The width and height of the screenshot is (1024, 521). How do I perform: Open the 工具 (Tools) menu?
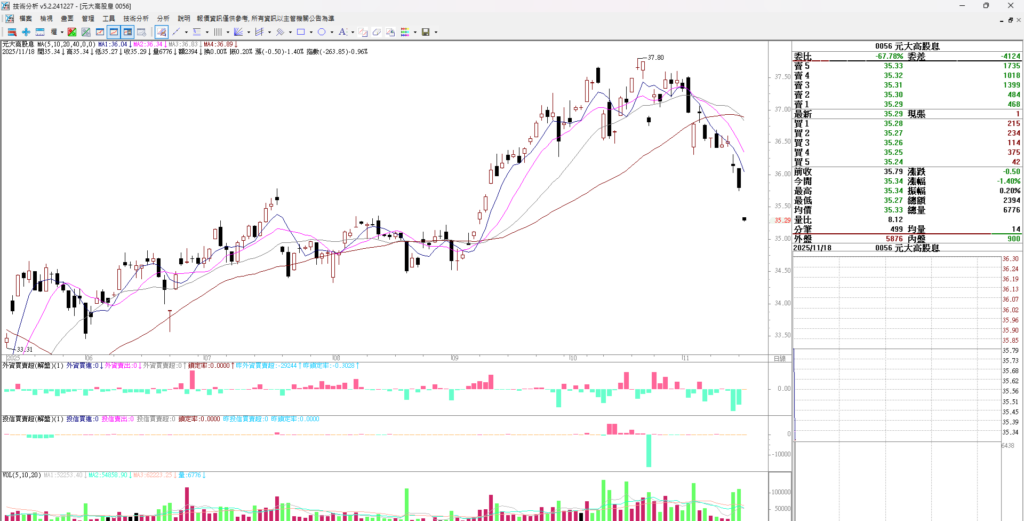[108, 18]
